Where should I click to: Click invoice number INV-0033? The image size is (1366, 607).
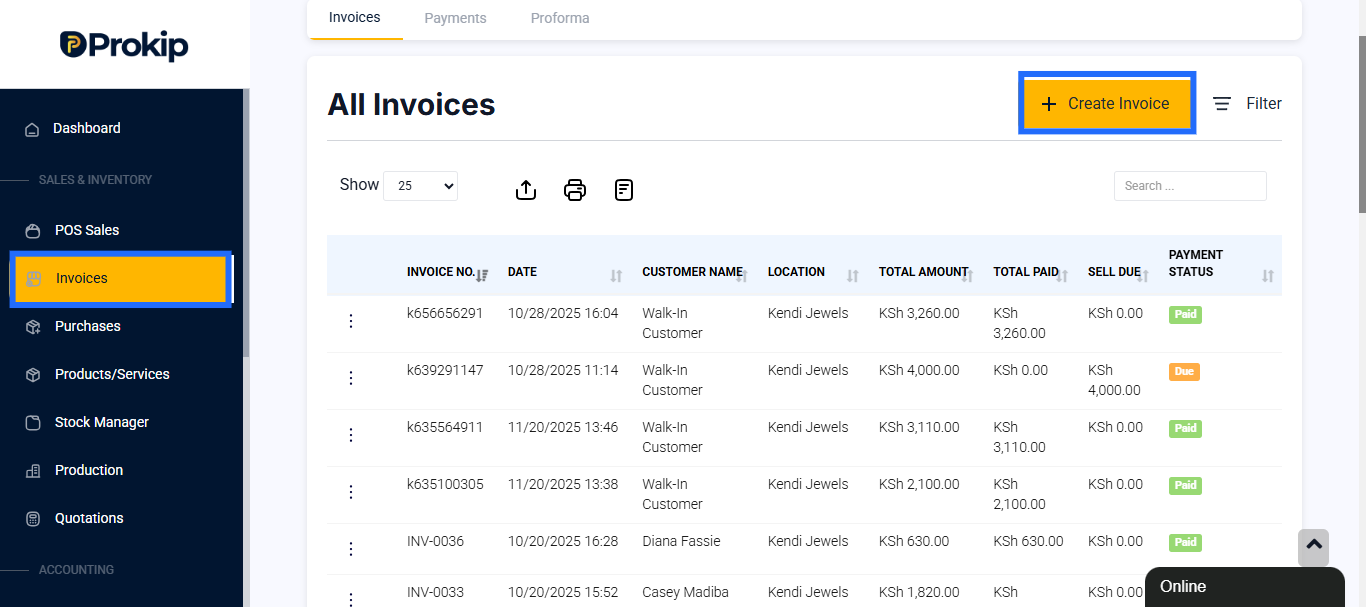point(435,592)
